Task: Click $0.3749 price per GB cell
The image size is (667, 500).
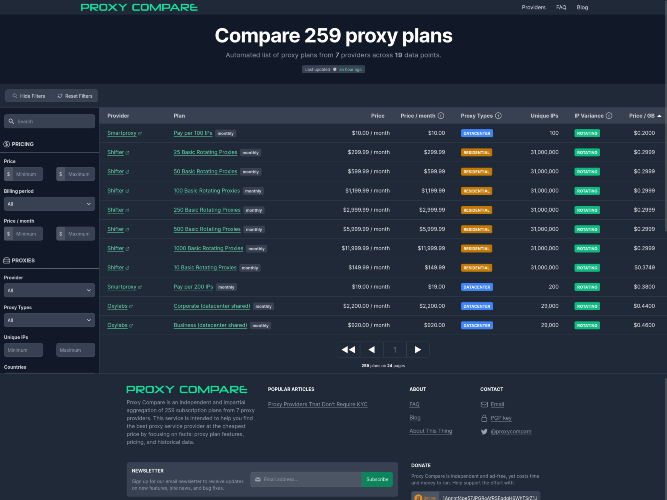Action: [644, 268]
